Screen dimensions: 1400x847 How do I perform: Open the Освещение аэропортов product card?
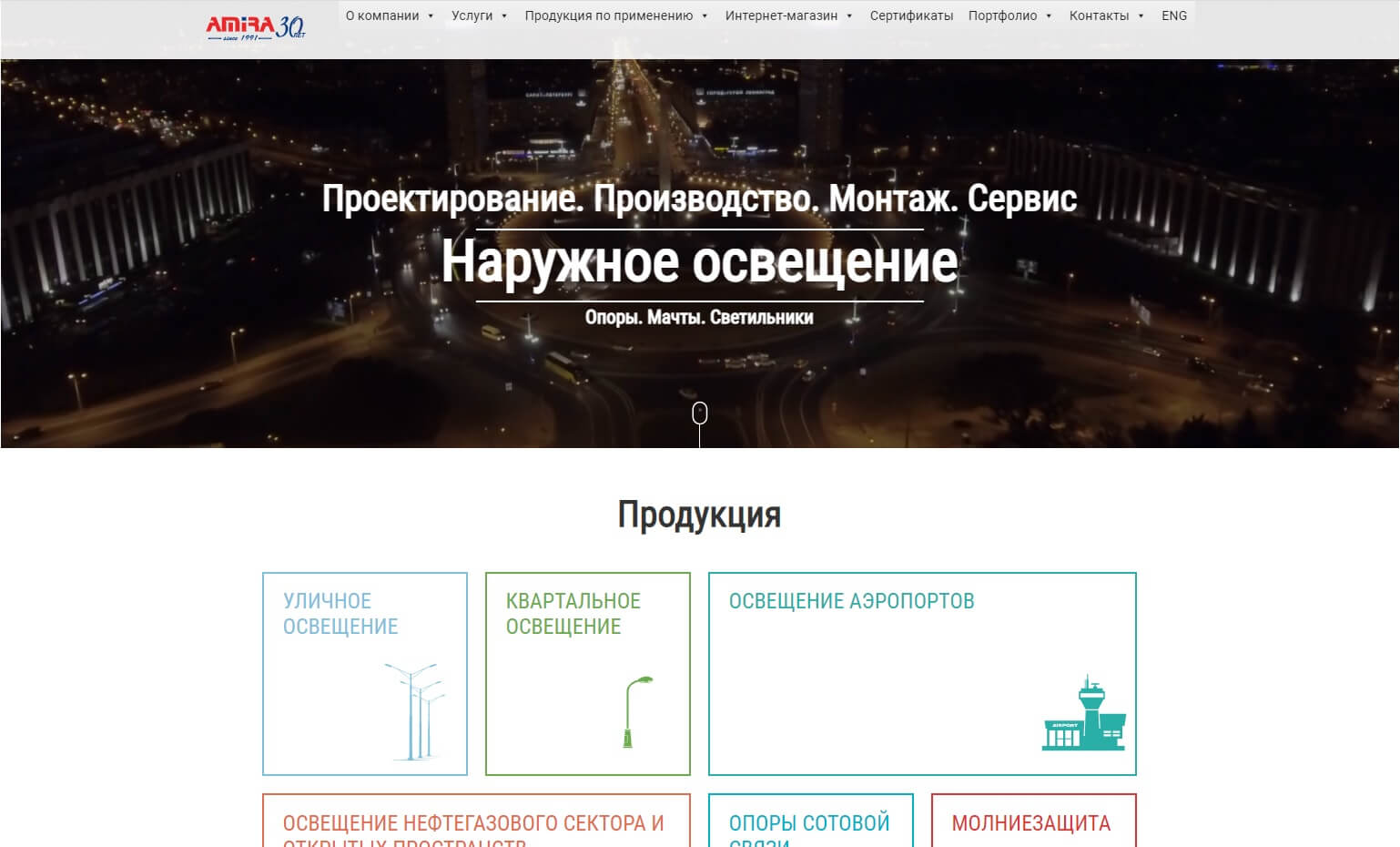pos(922,674)
